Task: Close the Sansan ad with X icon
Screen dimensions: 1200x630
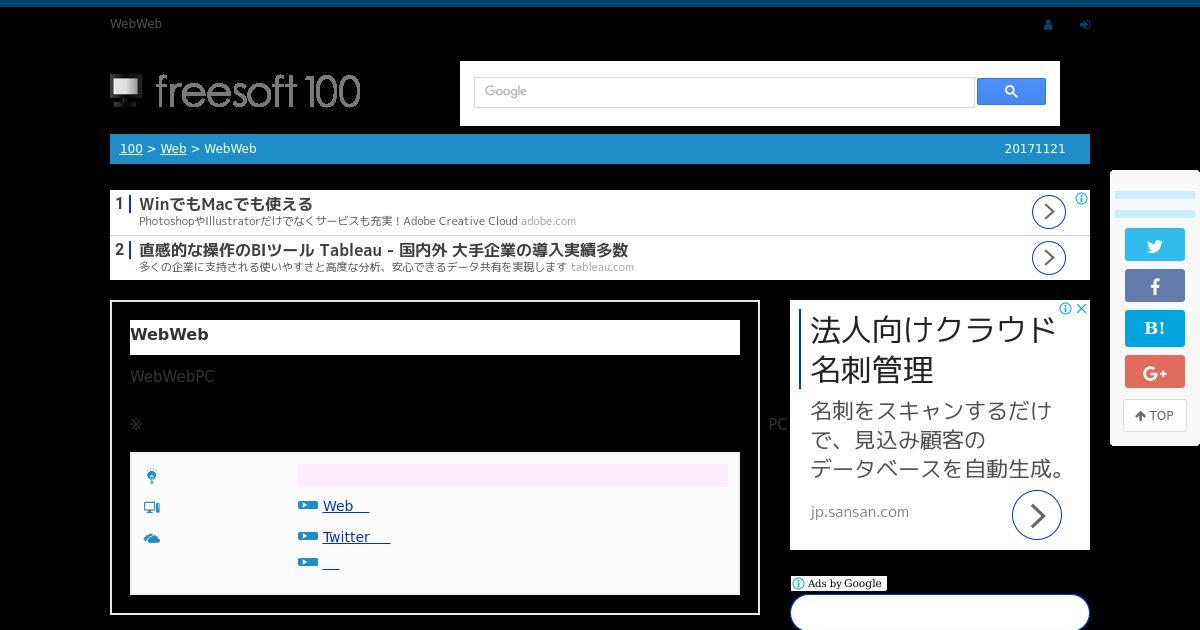Action: (x=1081, y=309)
